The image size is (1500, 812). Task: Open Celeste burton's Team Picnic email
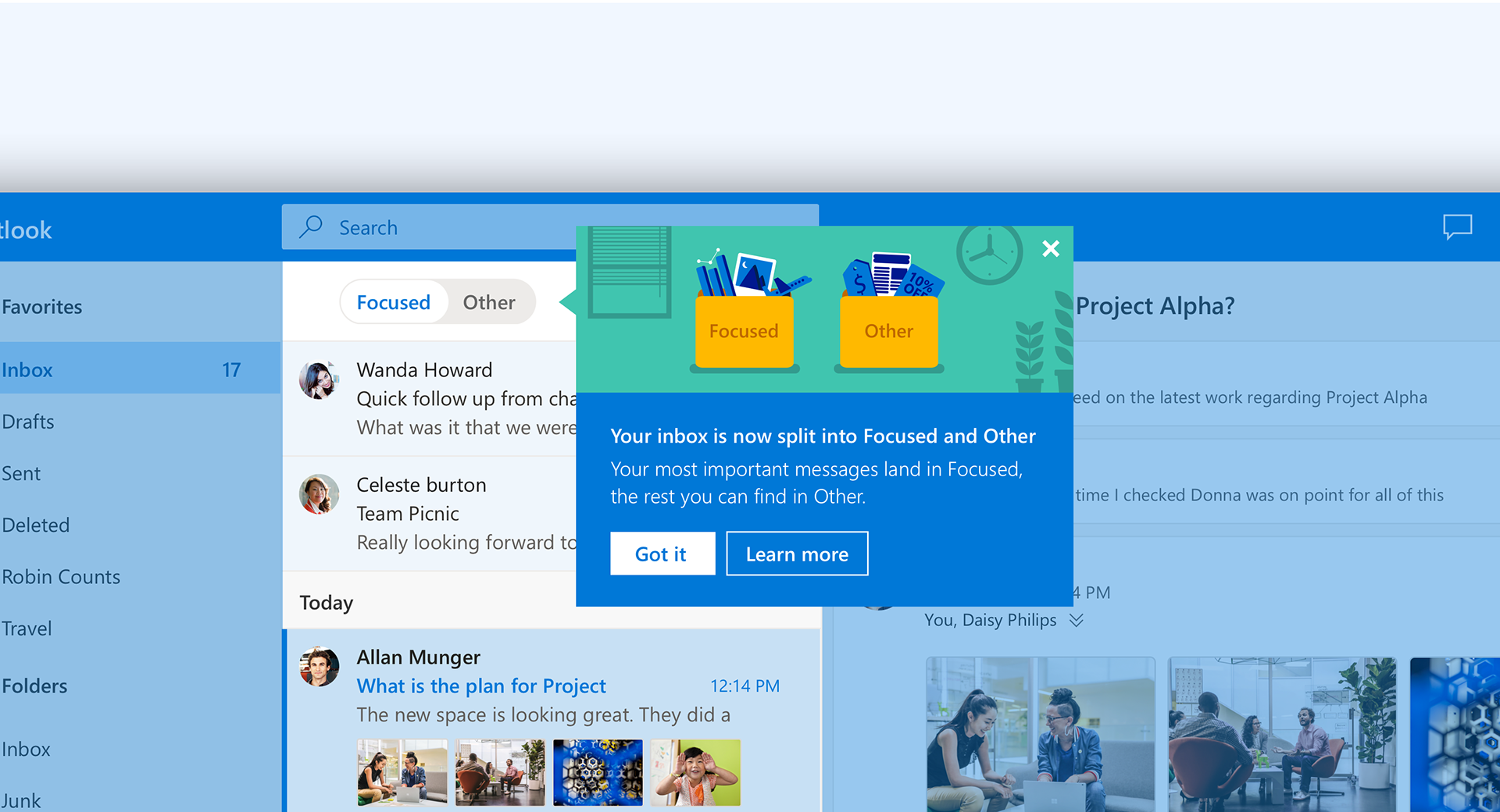pos(429,513)
